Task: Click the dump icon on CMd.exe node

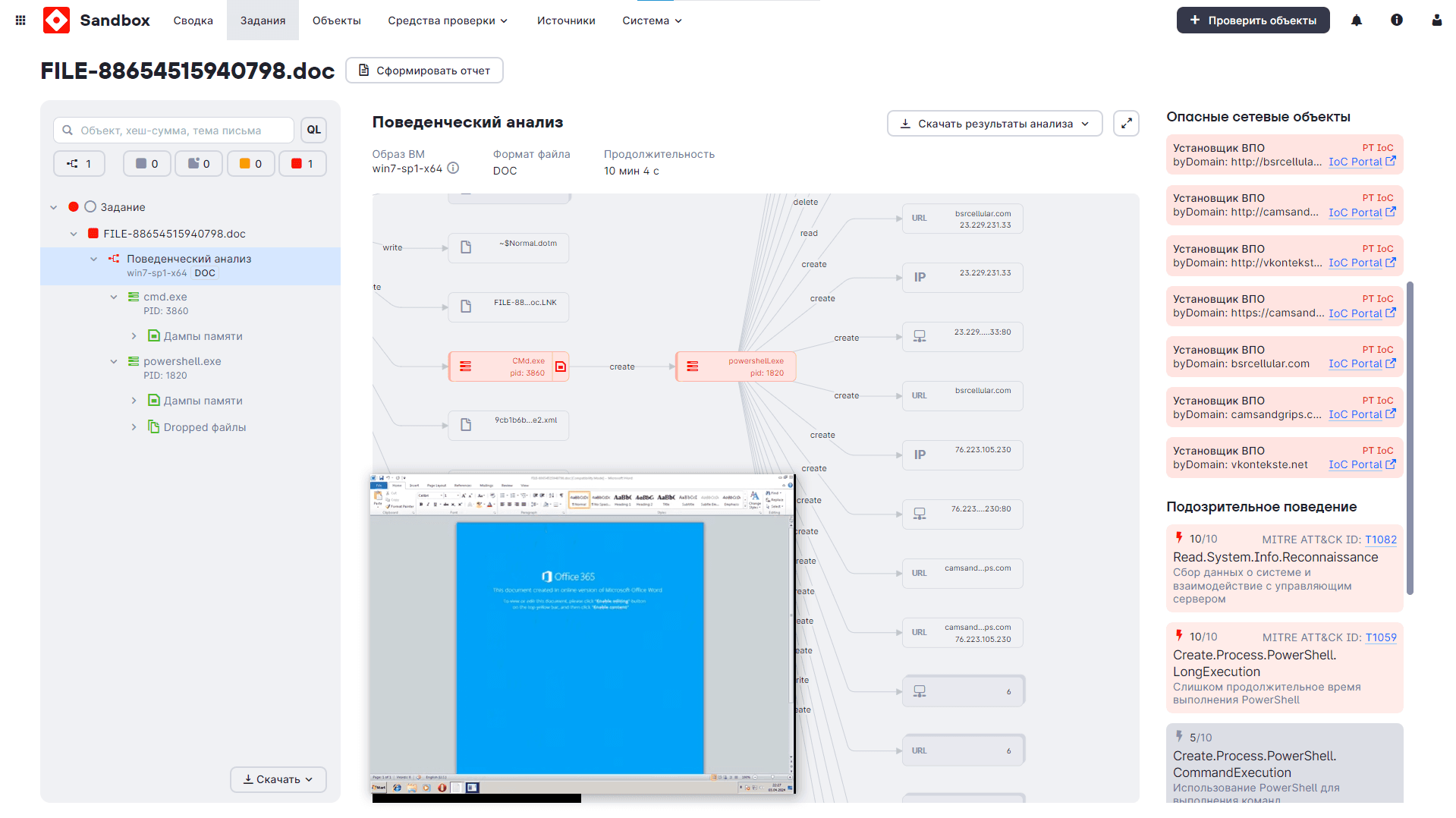Action: 561,367
